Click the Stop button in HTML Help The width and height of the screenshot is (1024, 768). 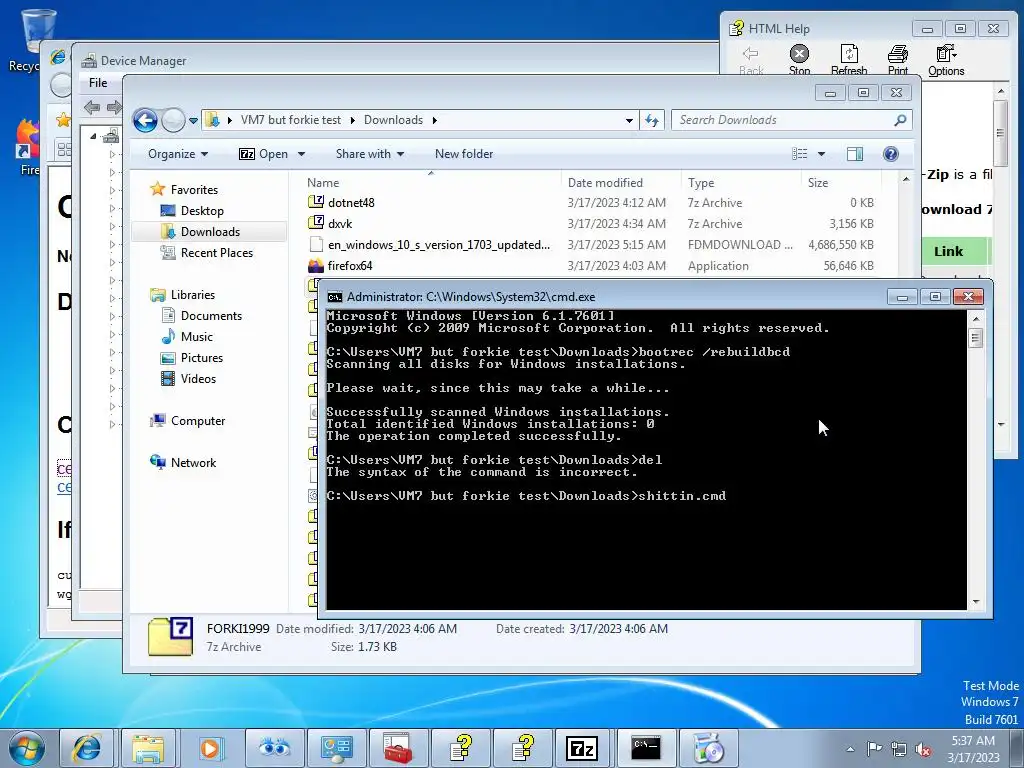(x=799, y=60)
